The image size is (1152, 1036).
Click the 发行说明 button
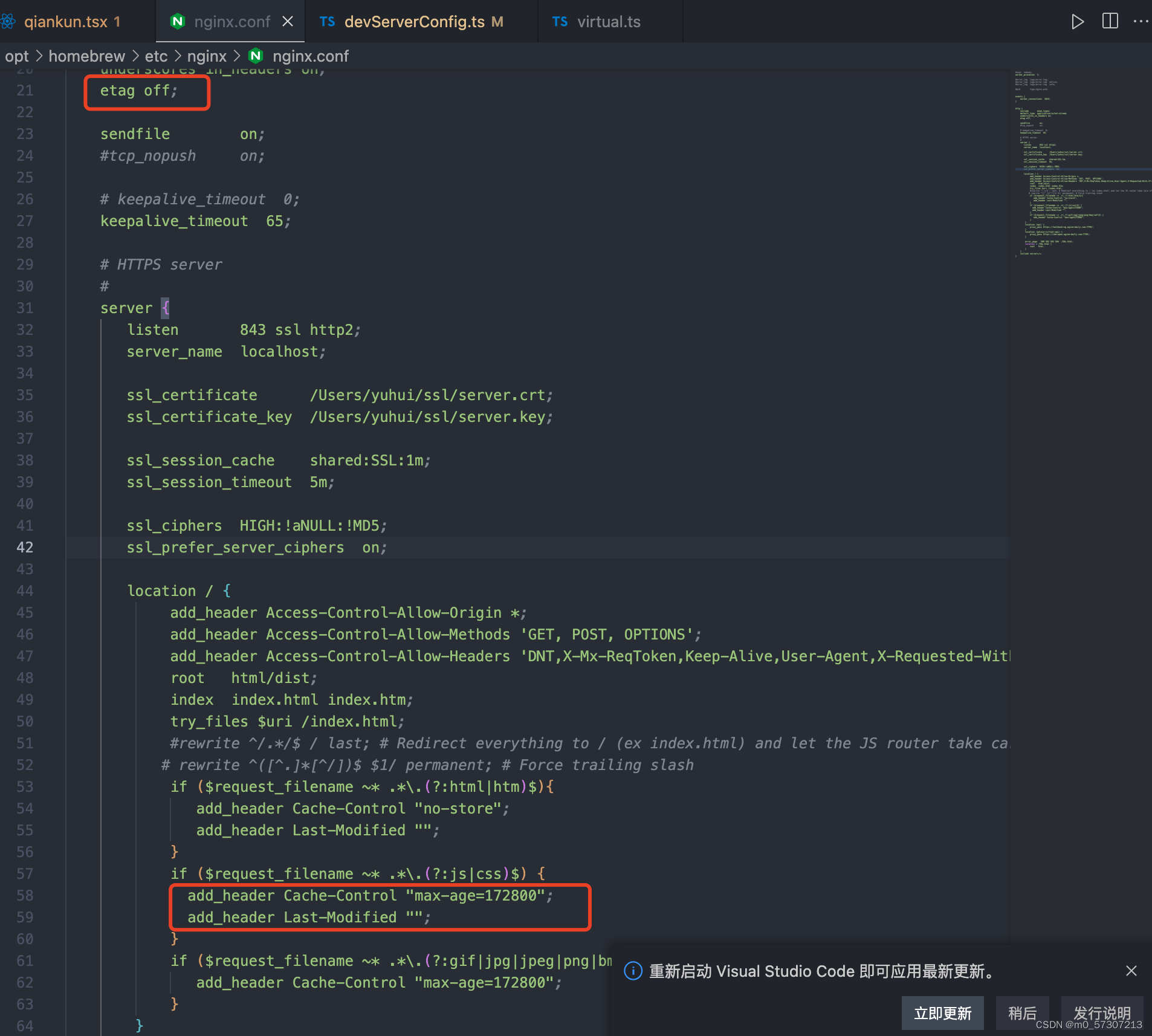1102,1013
